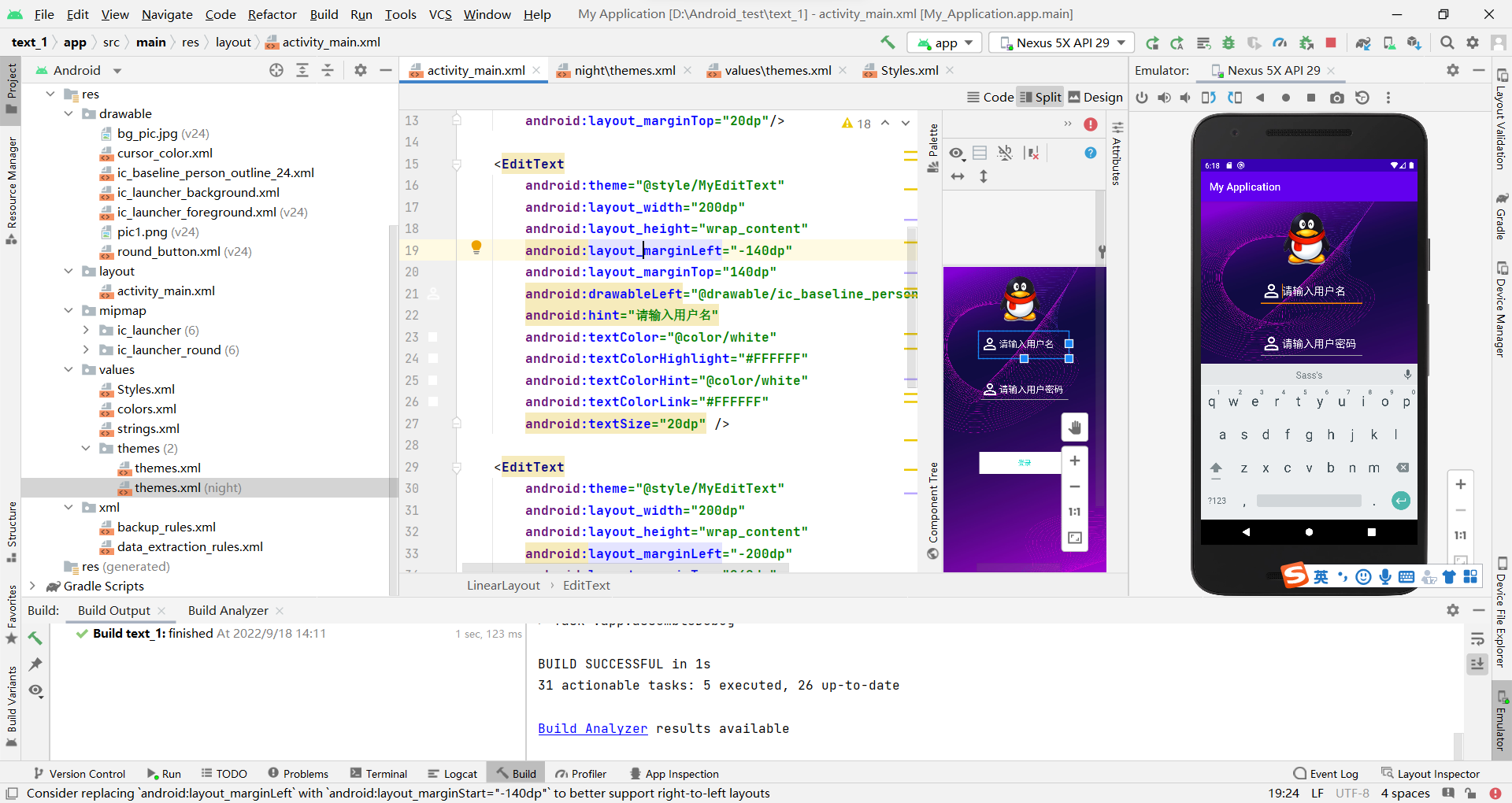Toggle view options eye in layout preview toolbar

[957, 153]
